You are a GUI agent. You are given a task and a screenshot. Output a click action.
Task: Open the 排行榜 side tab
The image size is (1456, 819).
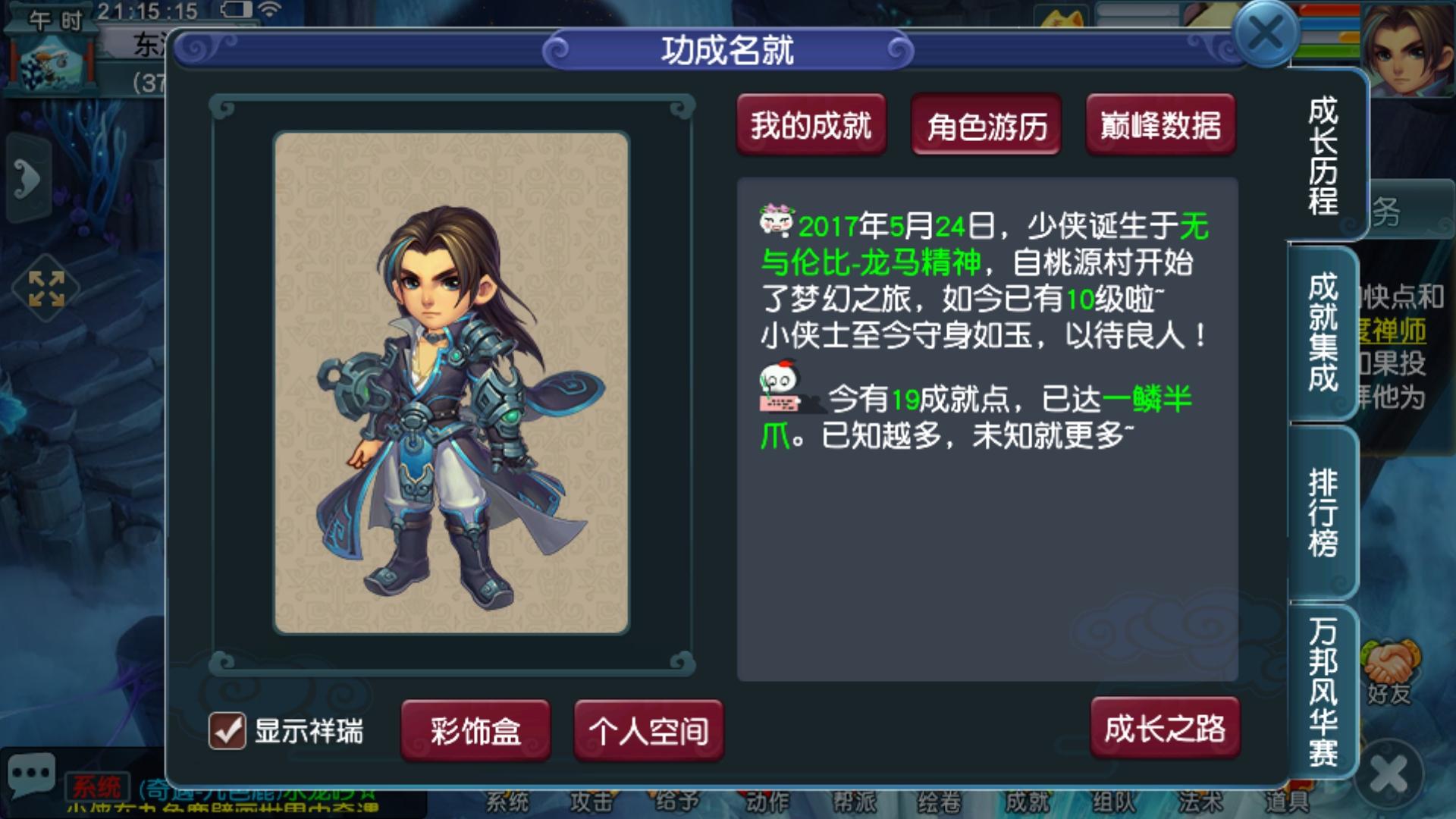[x=1323, y=513]
